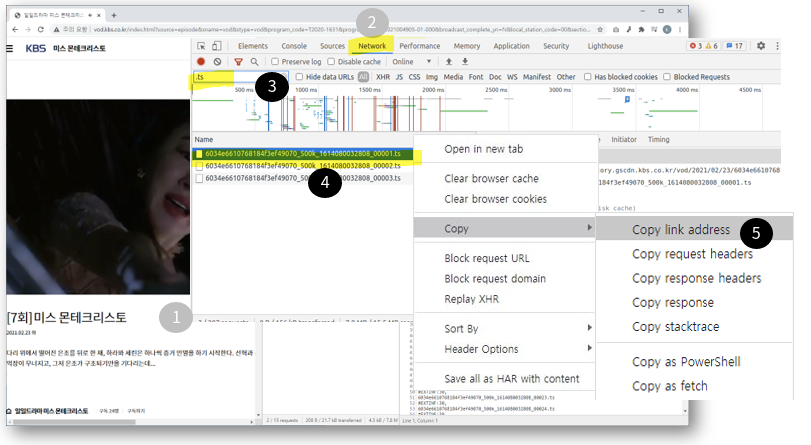Check Has blocked cookies
The image size is (811, 445).
point(588,77)
